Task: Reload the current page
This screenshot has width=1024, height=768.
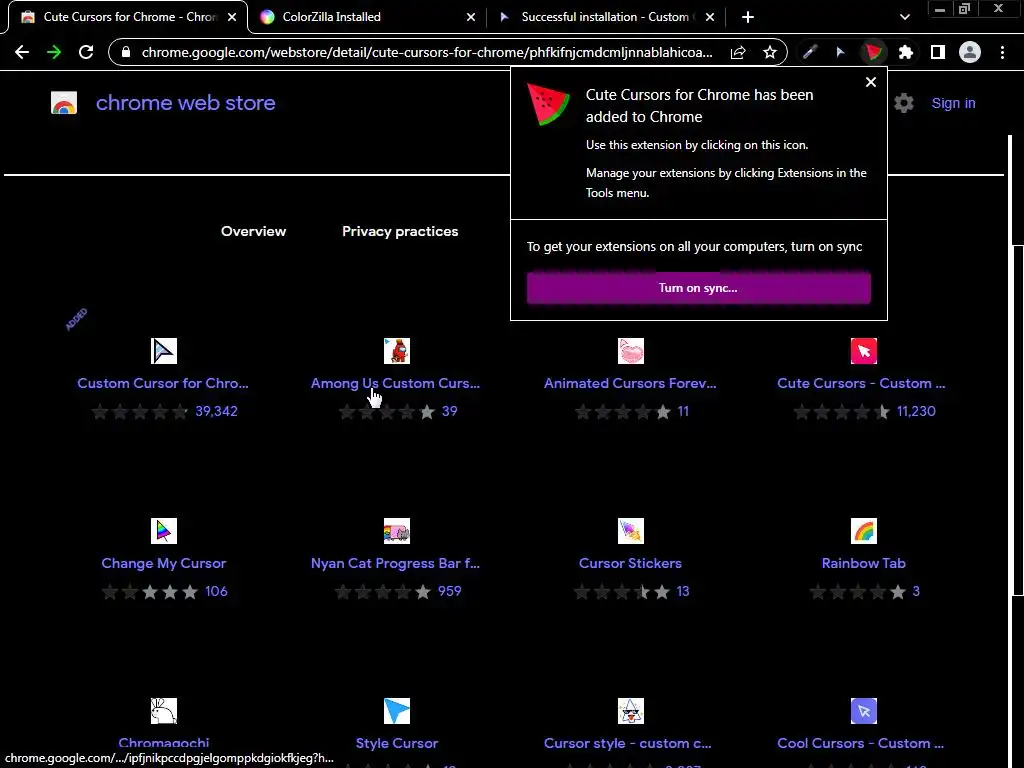Action: point(86,52)
